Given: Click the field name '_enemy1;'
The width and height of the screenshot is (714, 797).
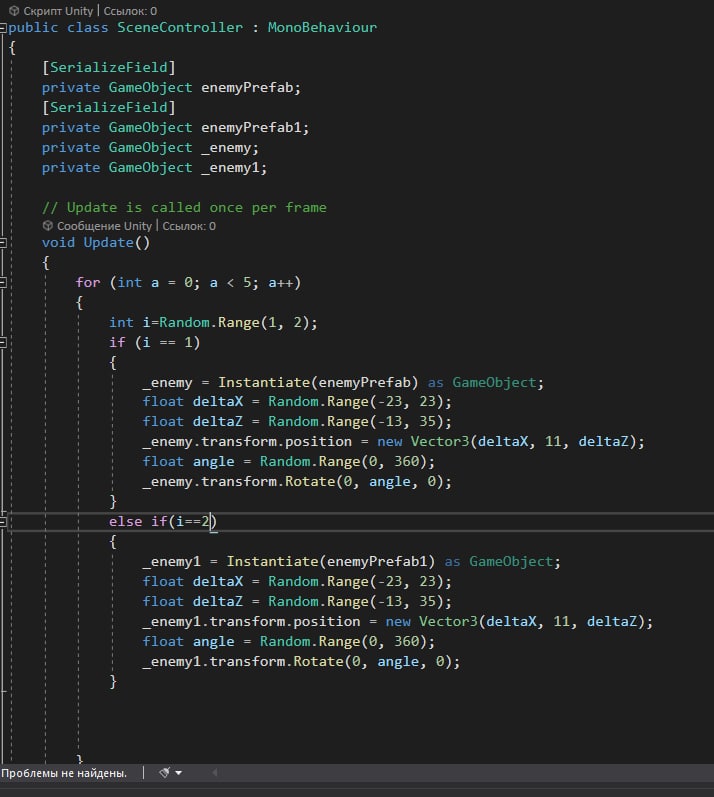Looking at the screenshot, I should [234, 168].
